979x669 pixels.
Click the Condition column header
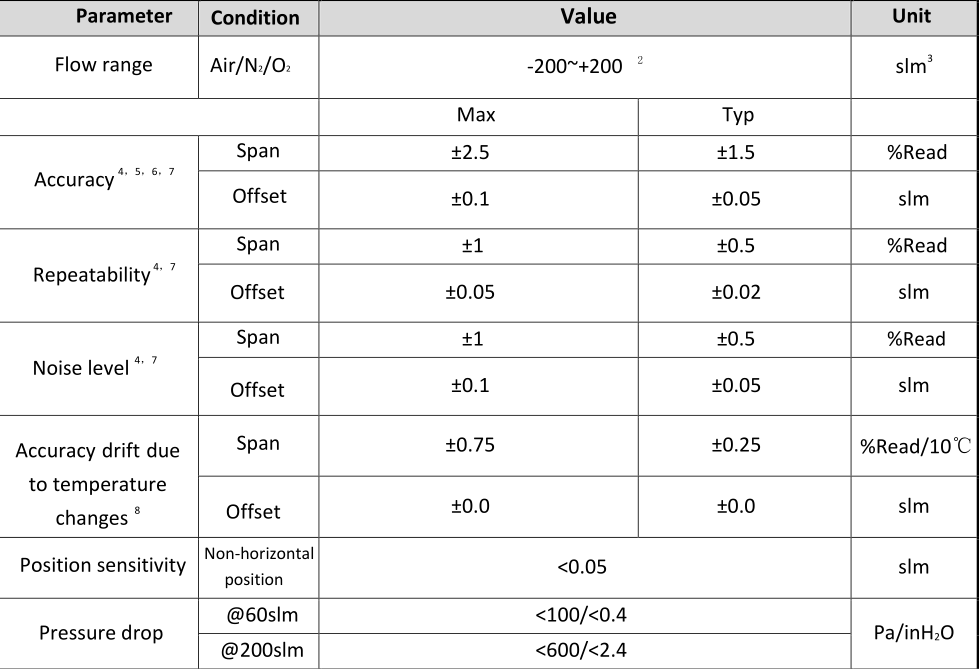(256, 18)
